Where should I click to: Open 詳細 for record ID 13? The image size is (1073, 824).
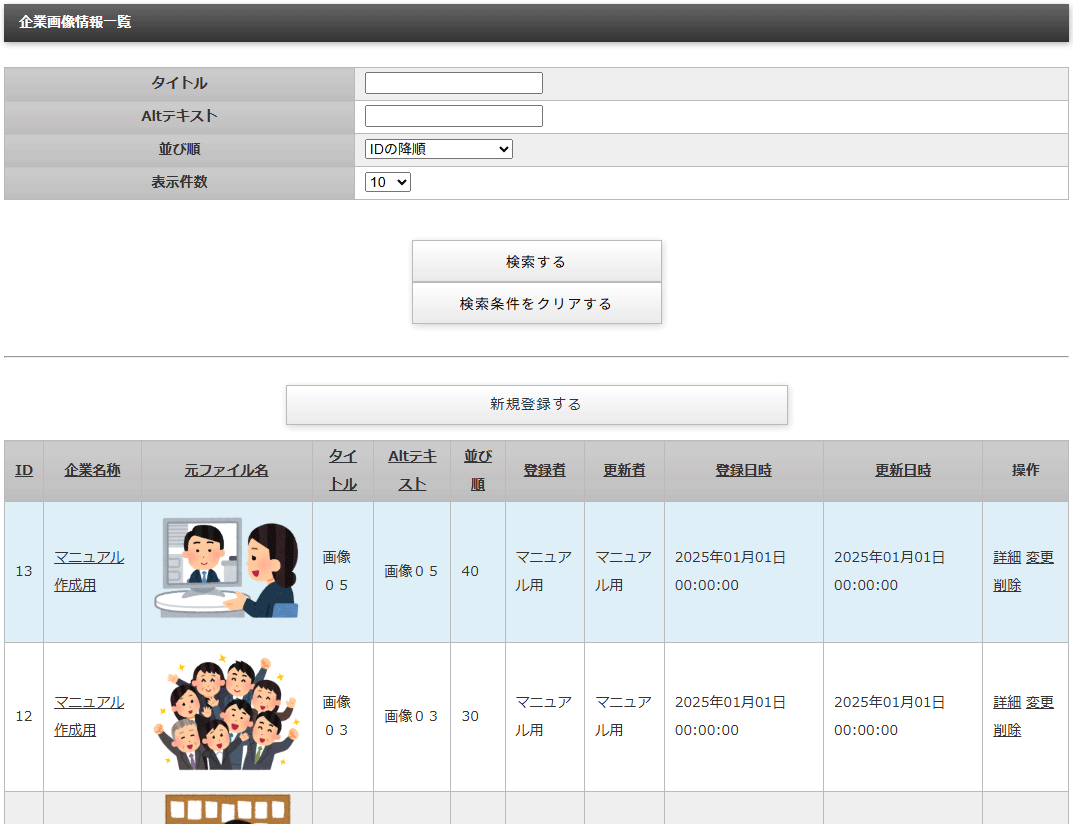click(x=1004, y=557)
